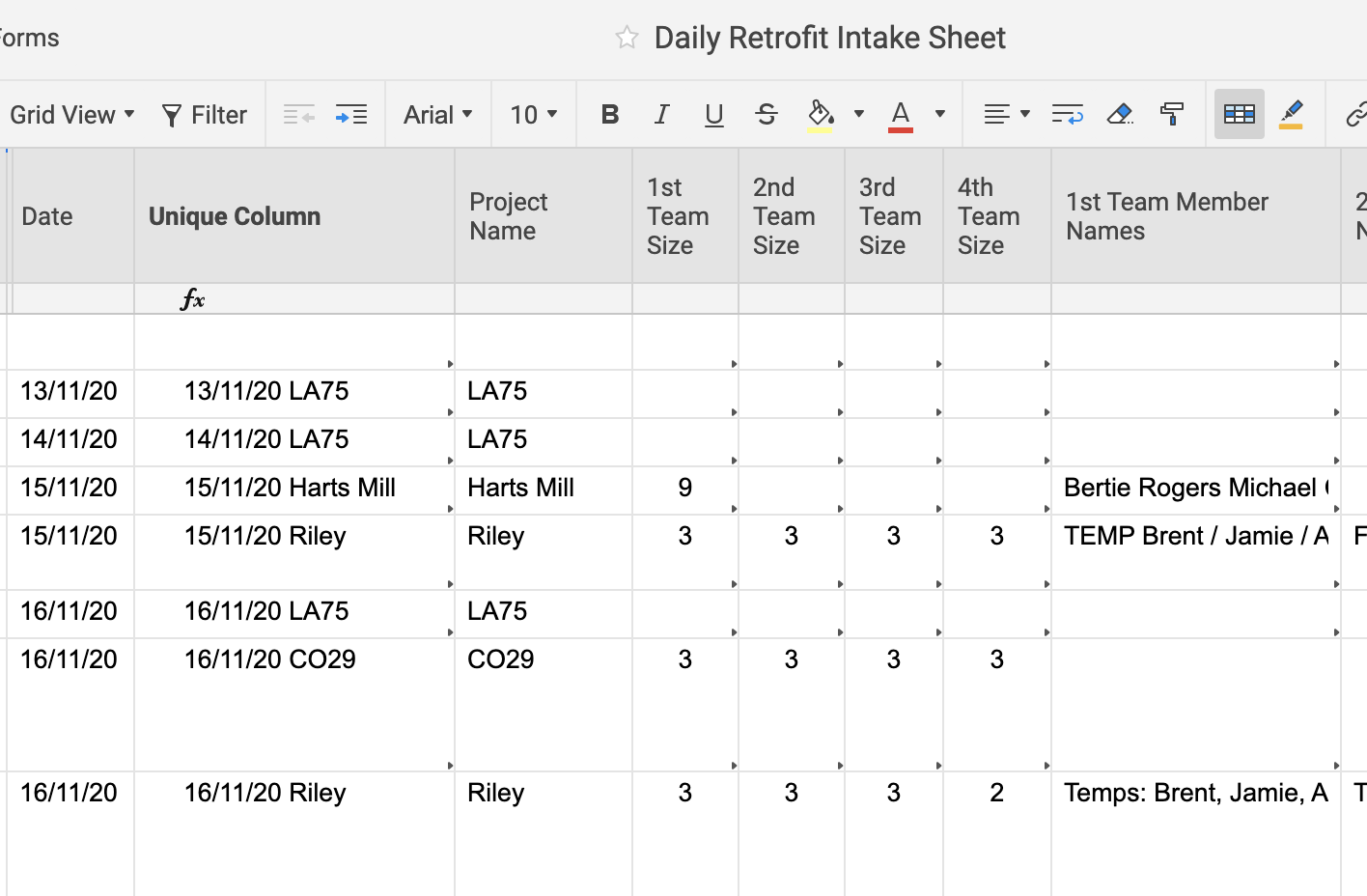Use the format painter icon
Screen dimensions: 1367x896
tap(1172, 114)
